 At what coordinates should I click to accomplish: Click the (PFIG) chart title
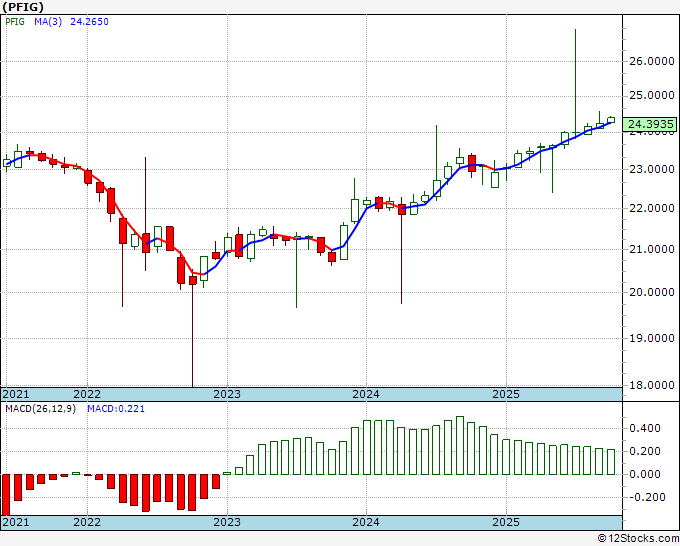click(23, 7)
